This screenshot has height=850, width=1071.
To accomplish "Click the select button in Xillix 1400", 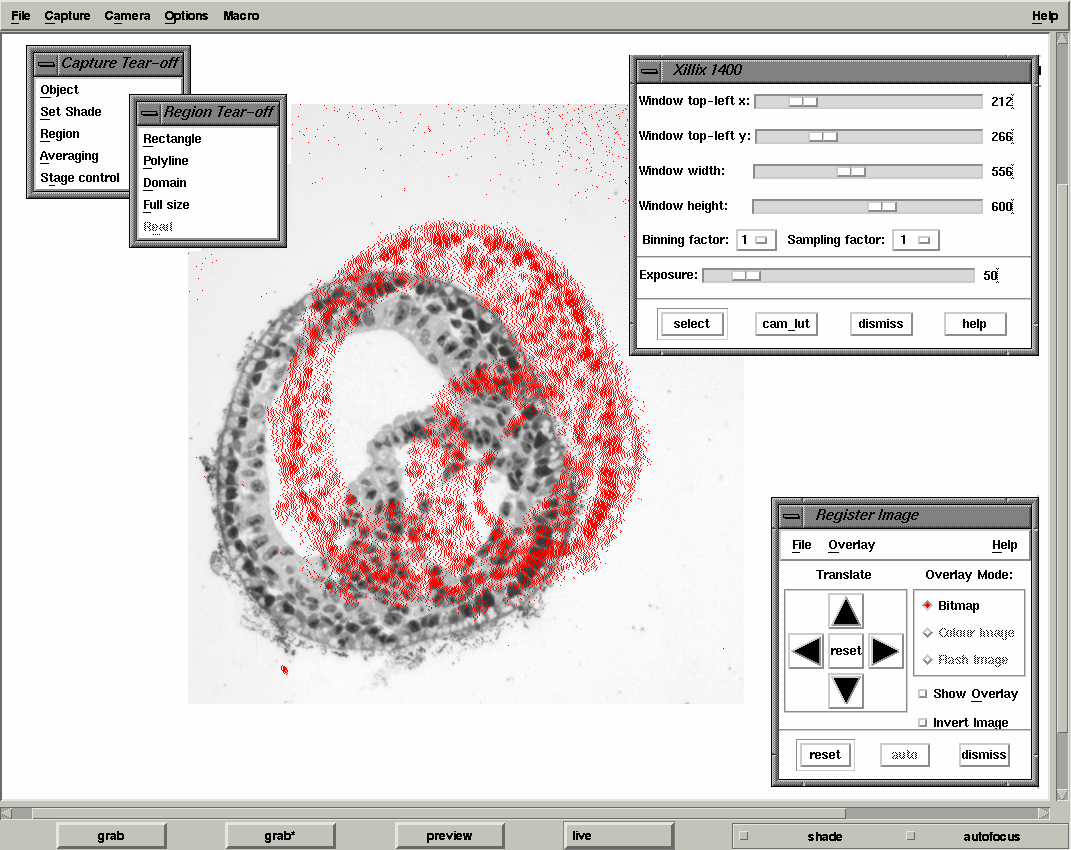I will (692, 324).
